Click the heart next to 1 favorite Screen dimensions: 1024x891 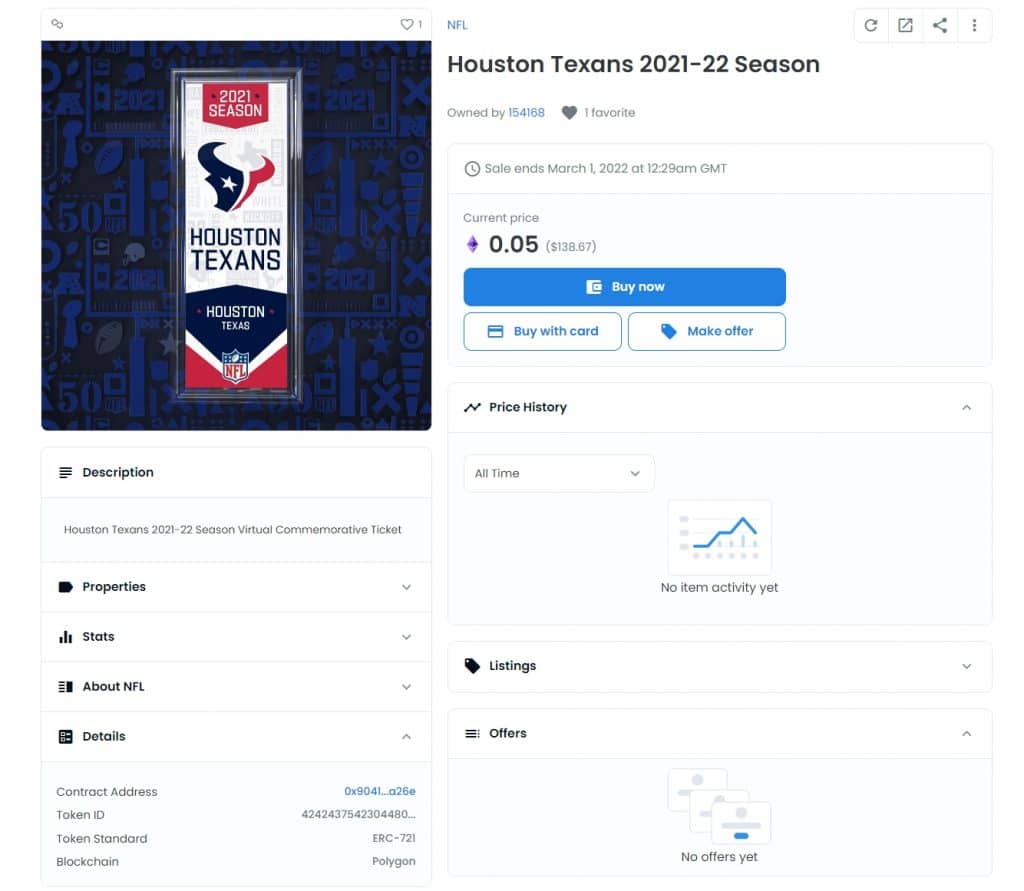click(569, 112)
